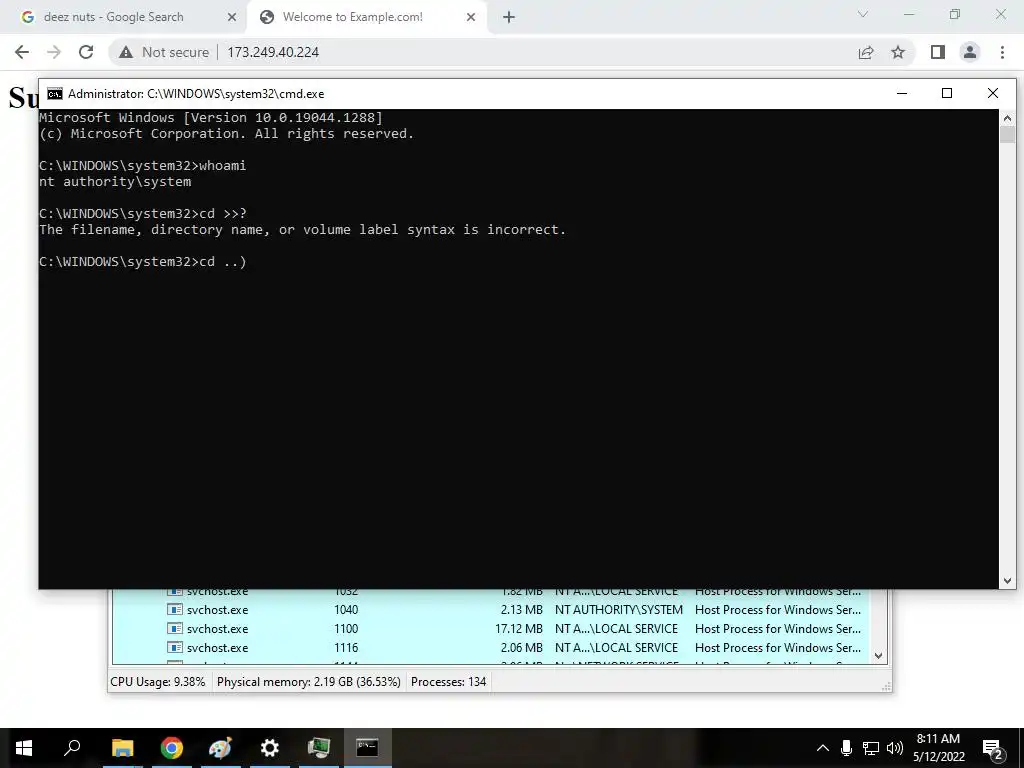
Task: Click the Processes: 134 status entry
Action: tap(449, 682)
